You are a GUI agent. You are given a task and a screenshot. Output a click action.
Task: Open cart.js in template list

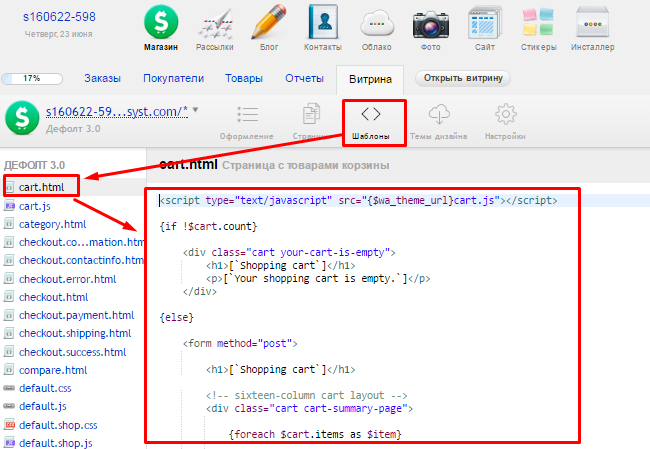35,206
